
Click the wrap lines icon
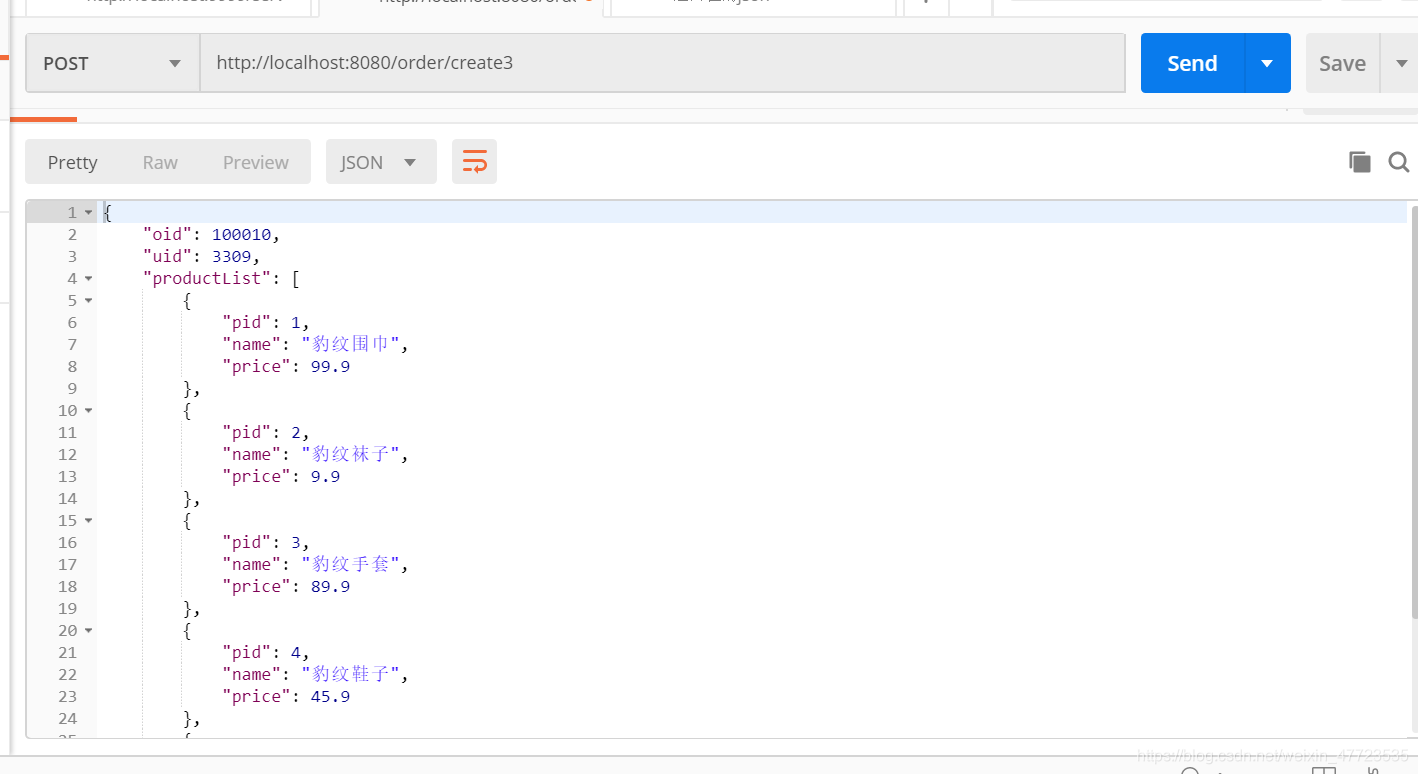[474, 162]
